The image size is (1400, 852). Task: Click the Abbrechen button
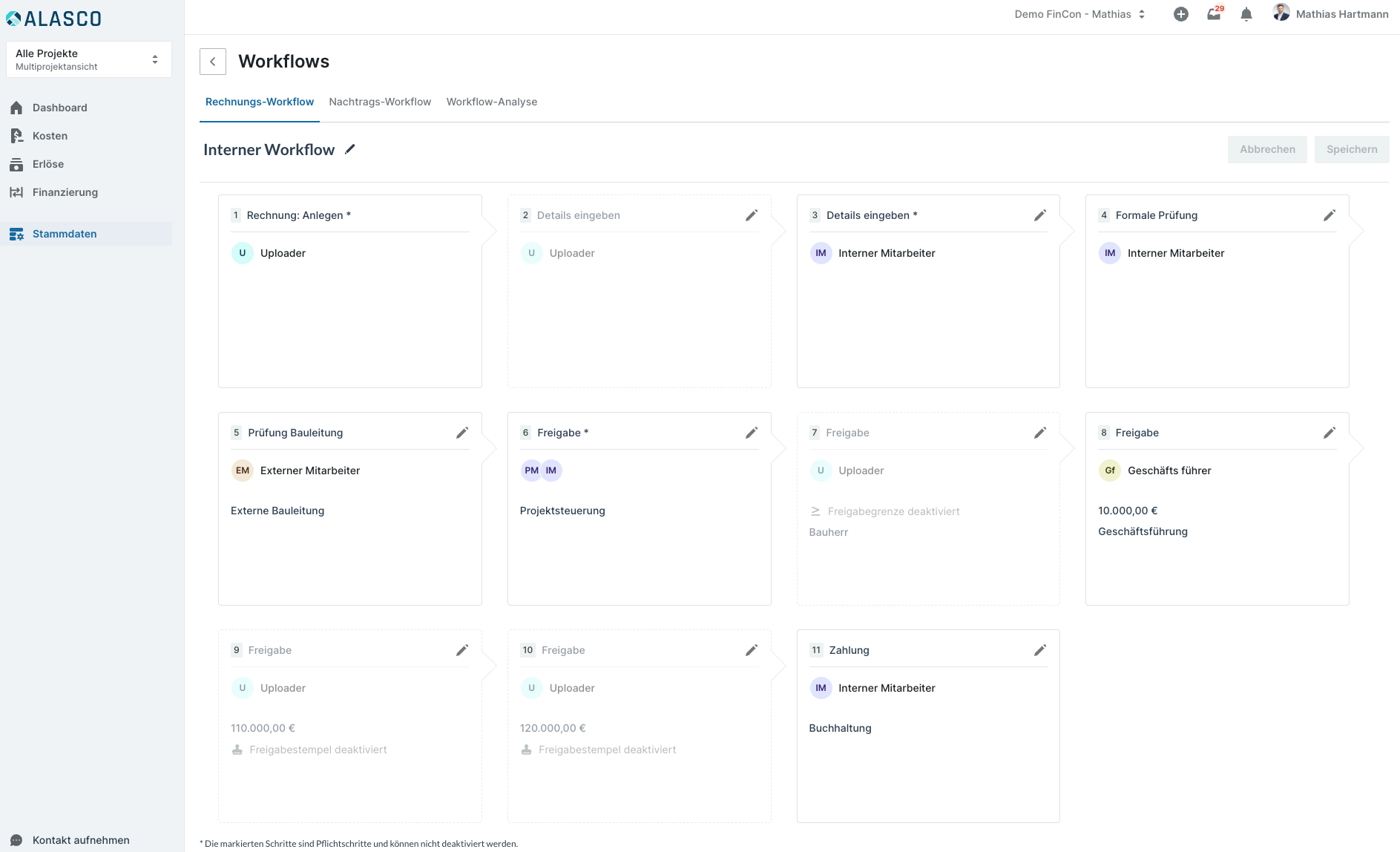(1266, 149)
